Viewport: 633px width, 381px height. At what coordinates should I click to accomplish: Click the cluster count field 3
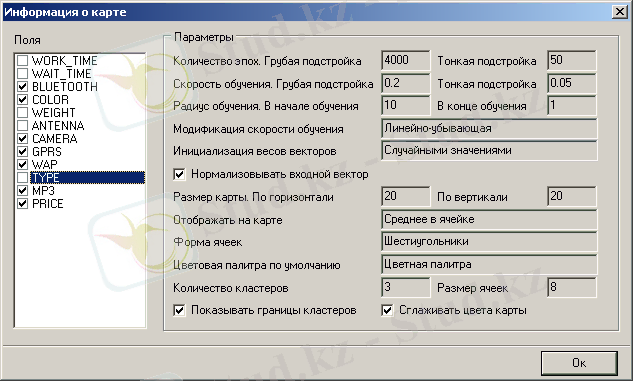click(406, 287)
